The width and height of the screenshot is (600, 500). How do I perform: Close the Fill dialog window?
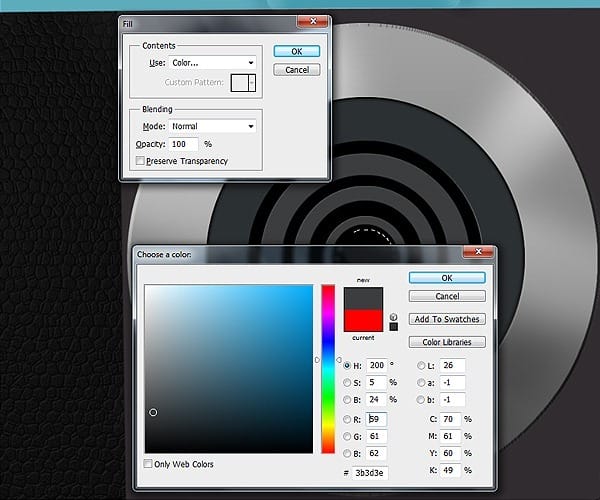click(x=313, y=21)
